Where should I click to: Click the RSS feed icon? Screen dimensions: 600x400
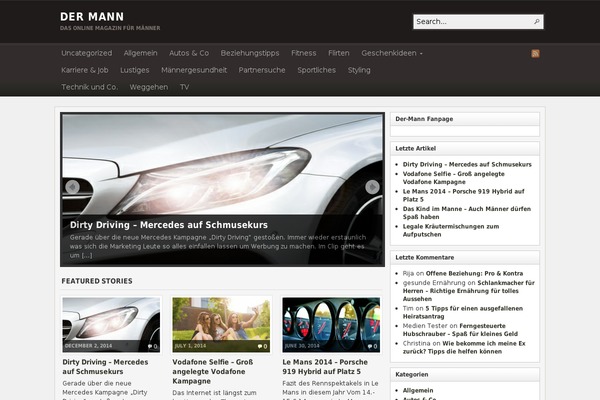point(535,54)
